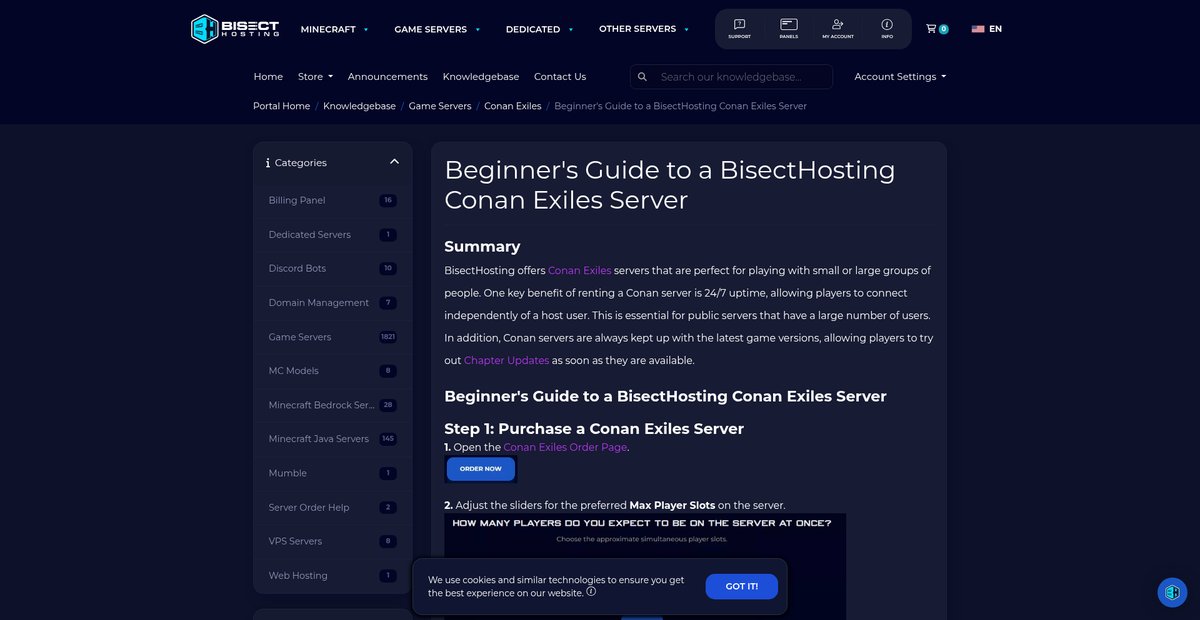Open the Knowledgebase menu item
Screen dimensions: 1200x620
click(x=481, y=76)
